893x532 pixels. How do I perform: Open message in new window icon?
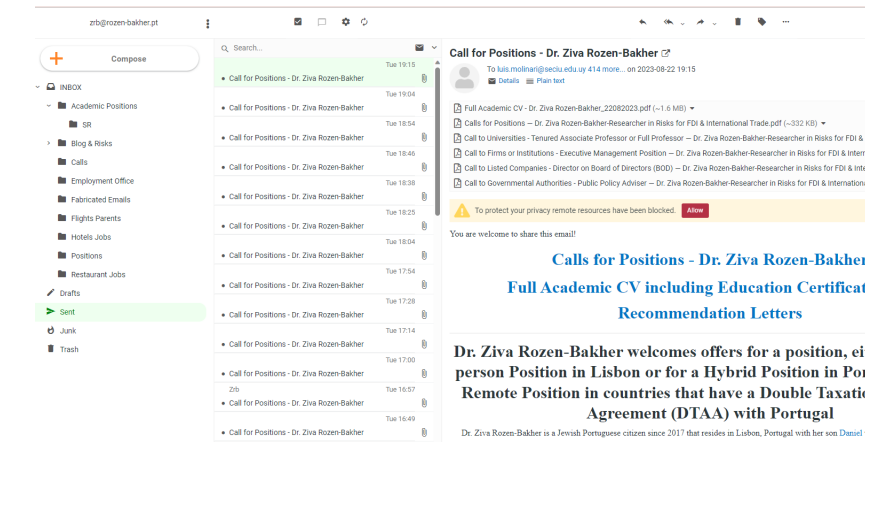point(666,53)
